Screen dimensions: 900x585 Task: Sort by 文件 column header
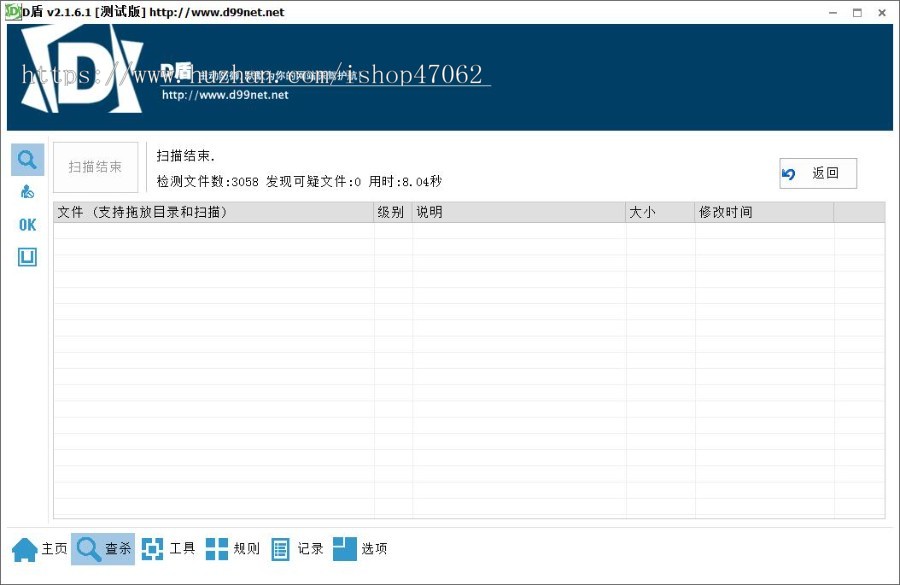click(x=214, y=212)
